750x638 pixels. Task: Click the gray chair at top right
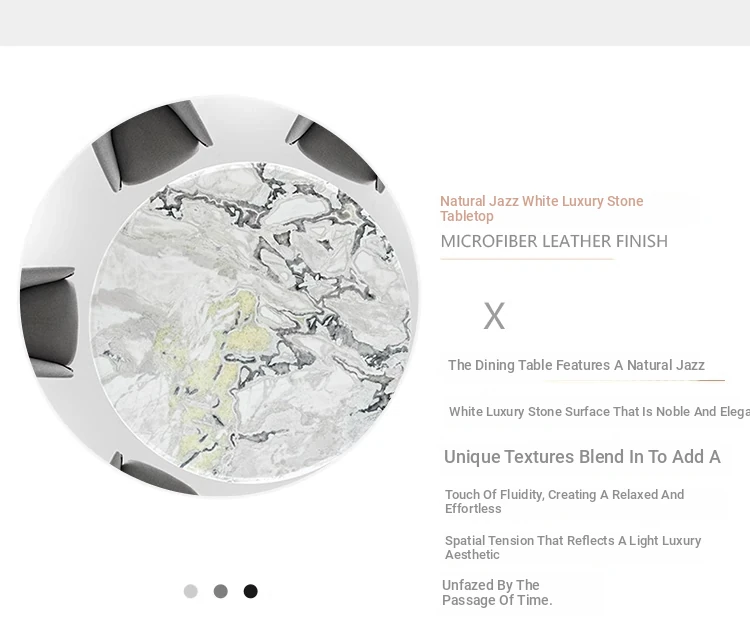point(335,152)
